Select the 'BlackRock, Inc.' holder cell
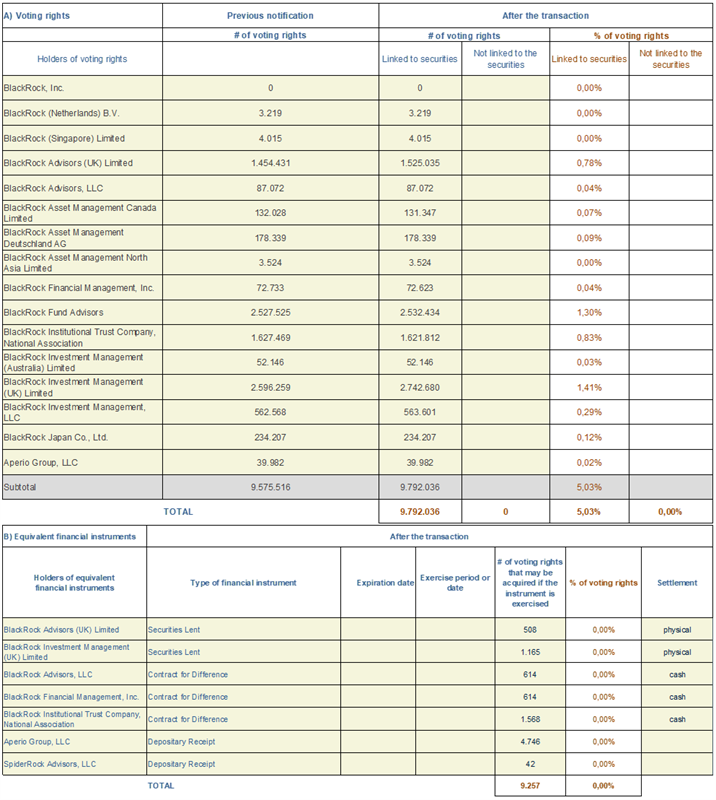The width and height of the screenshot is (716, 800). (82, 88)
